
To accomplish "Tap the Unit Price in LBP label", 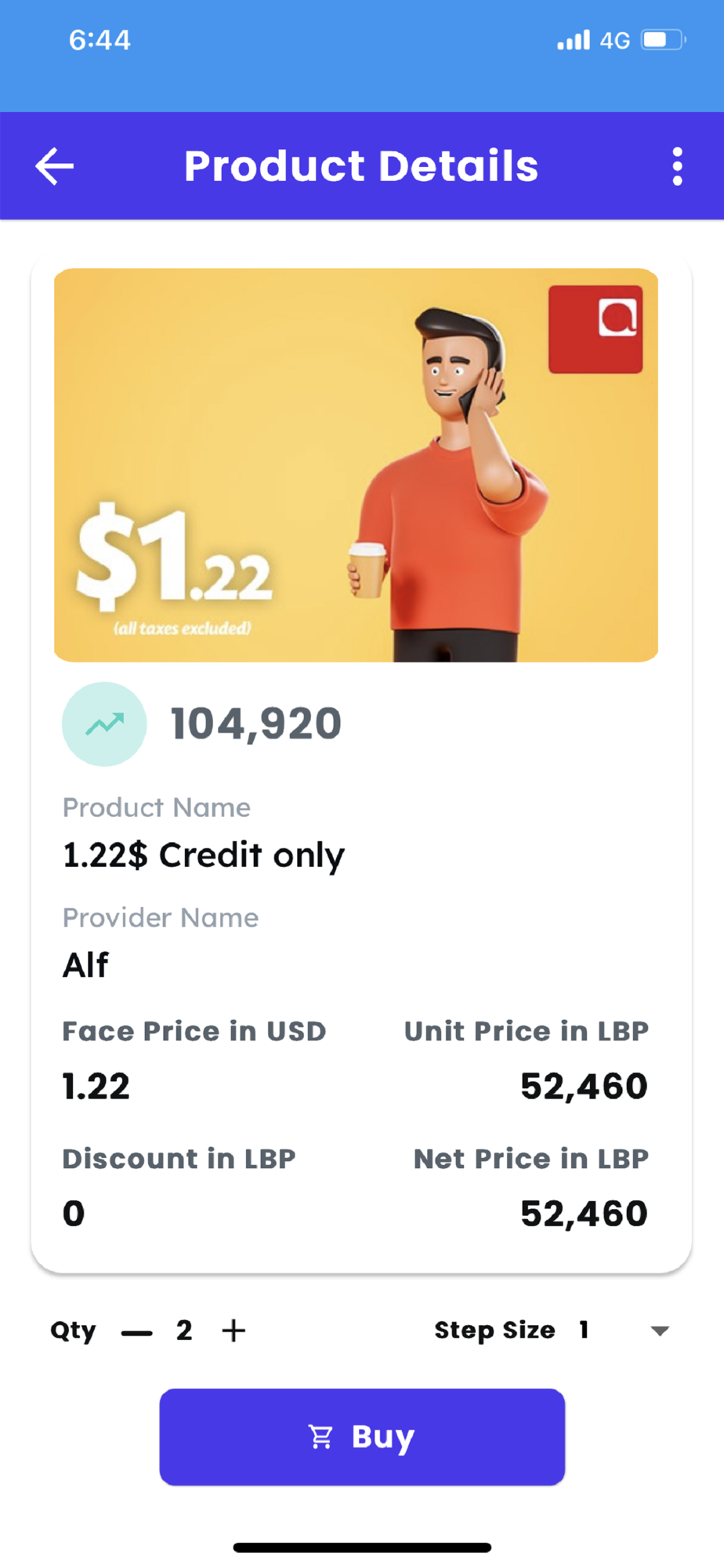I will [x=526, y=1031].
